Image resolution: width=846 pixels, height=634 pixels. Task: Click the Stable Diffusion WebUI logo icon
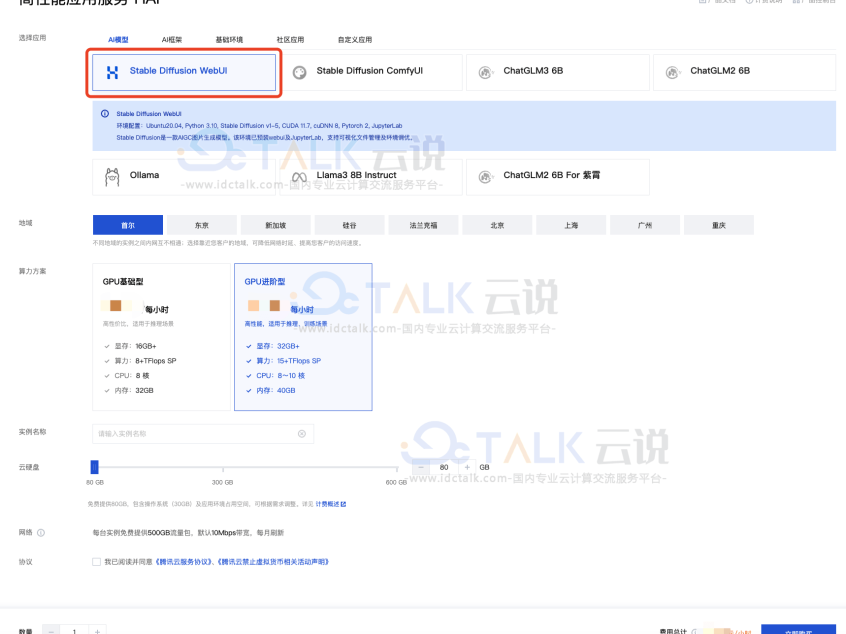click(112, 72)
